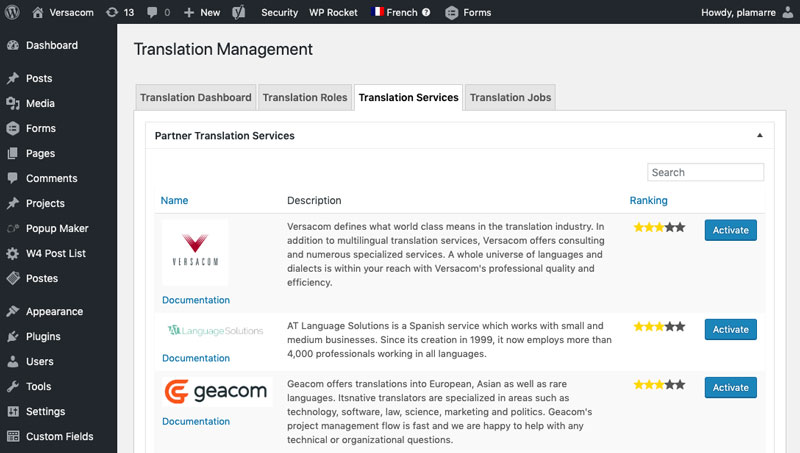Image resolution: width=800 pixels, height=453 pixels.
Task: Click the updates icon showing 13
Action: (120, 12)
